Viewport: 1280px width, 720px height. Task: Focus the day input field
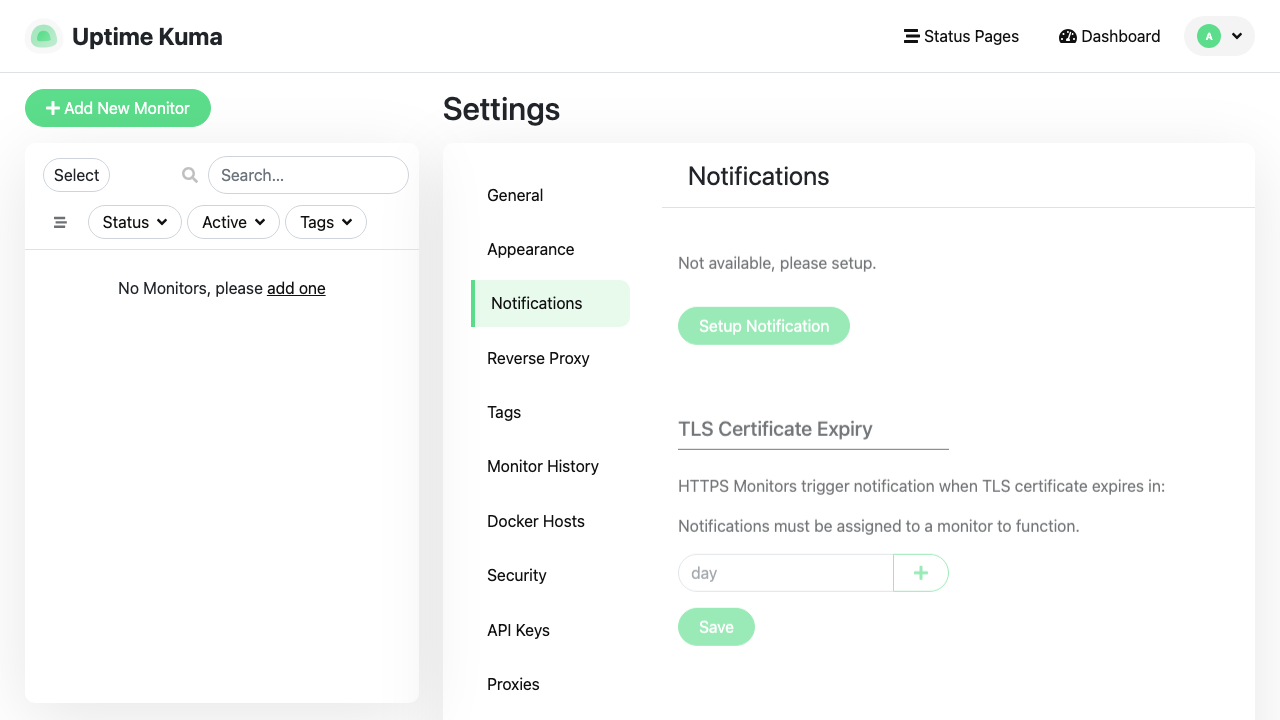click(785, 573)
